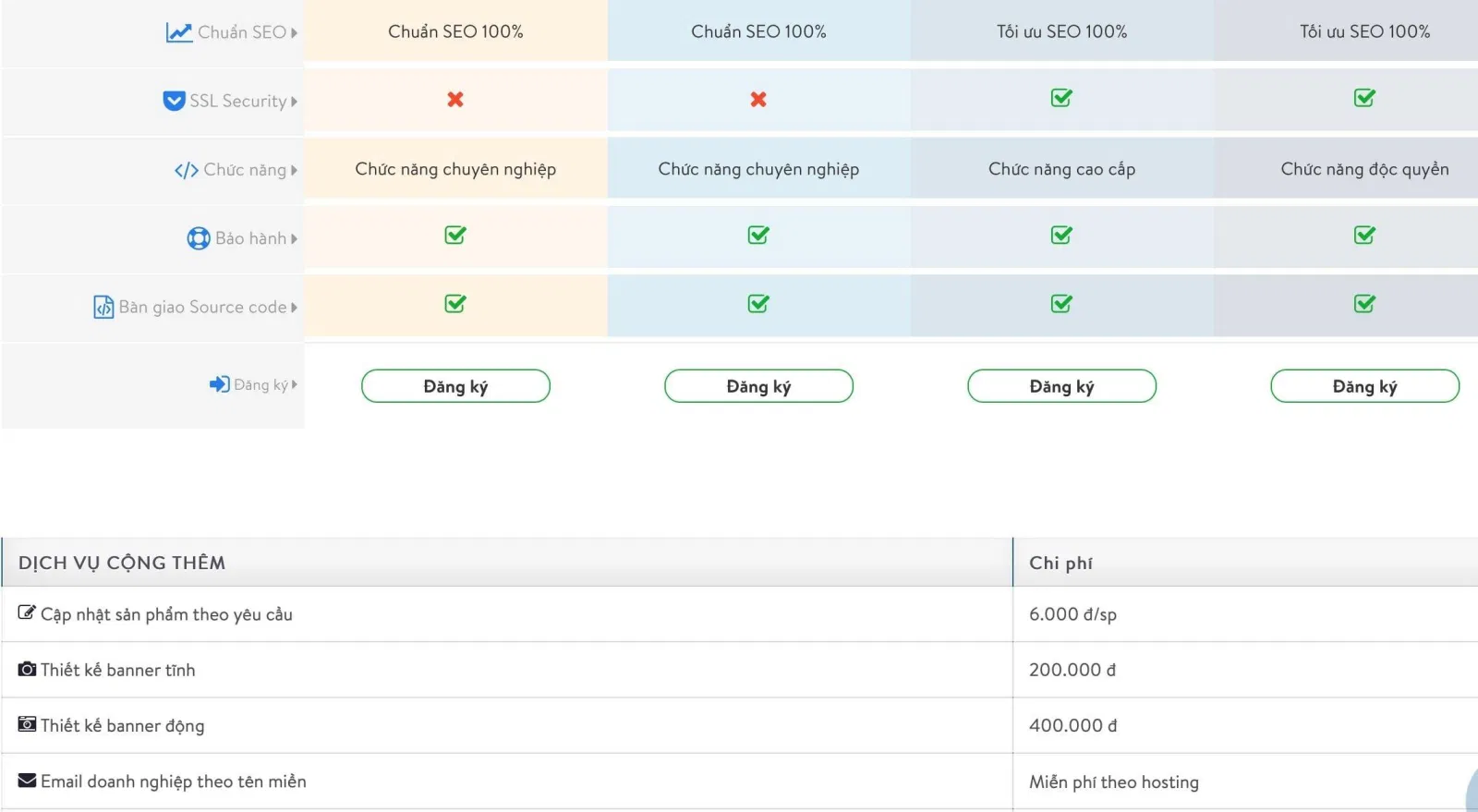The image size is (1478, 812).
Task: Click the Đăng ký sign-in arrow icon
Action: tap(219, 384)
